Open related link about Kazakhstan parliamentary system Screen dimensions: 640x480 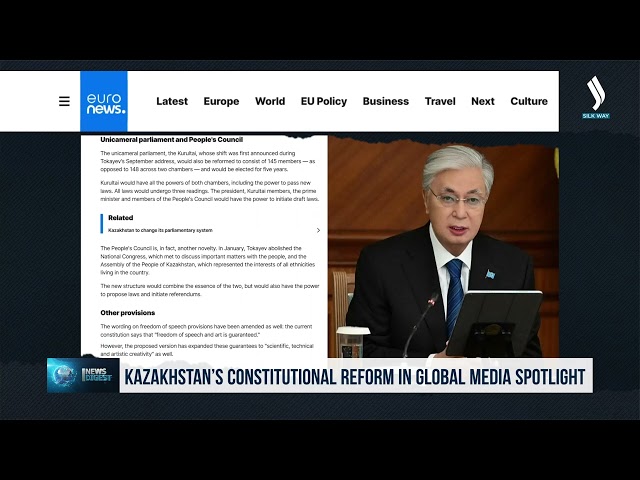click(160, 230)
